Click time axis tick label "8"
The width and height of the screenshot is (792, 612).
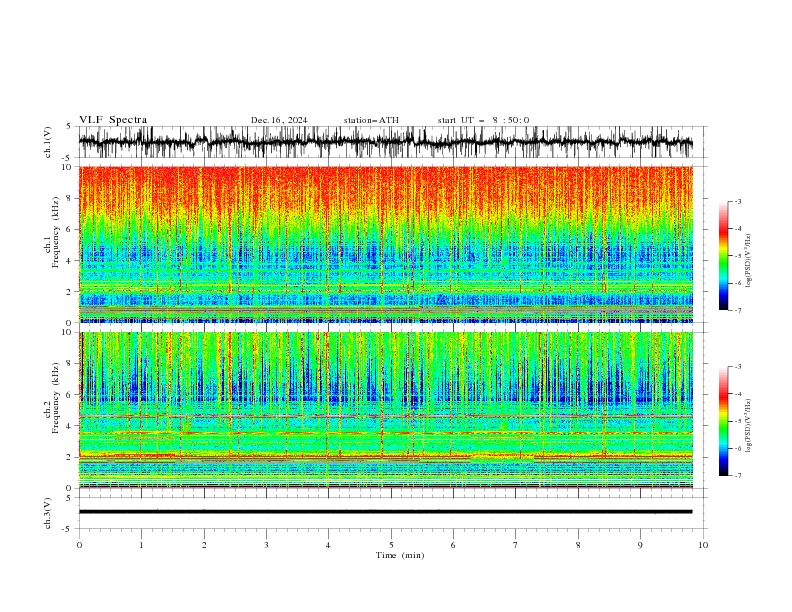(578, 545)
